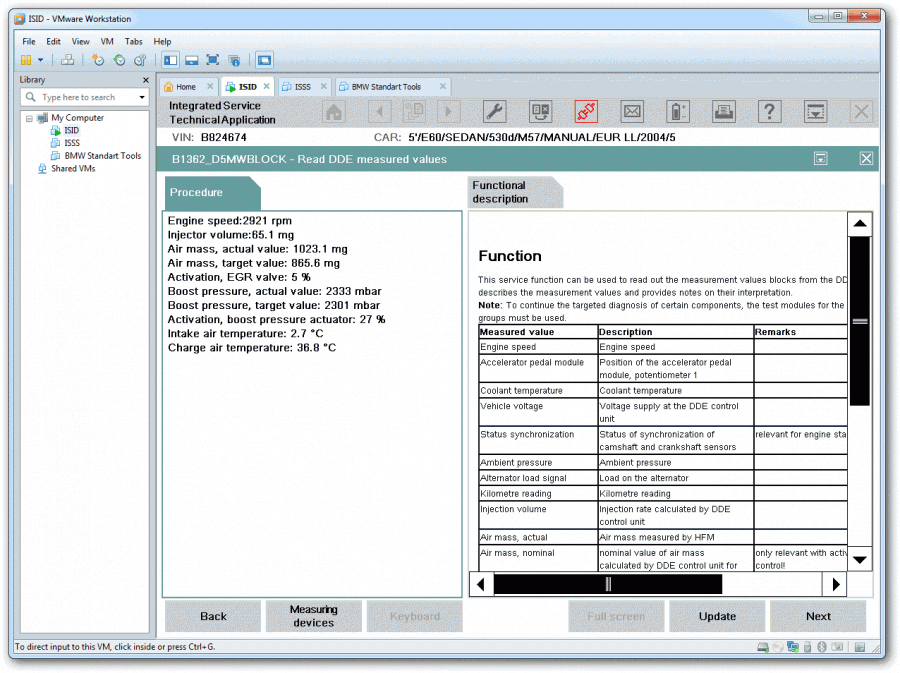Click the Next button
The height and width of the screenshot is (673, 900).
pos(818,616)
